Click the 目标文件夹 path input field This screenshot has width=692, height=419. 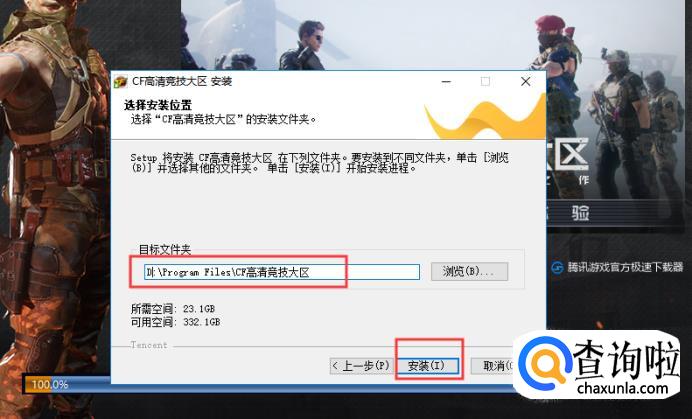tap(282, 272)
